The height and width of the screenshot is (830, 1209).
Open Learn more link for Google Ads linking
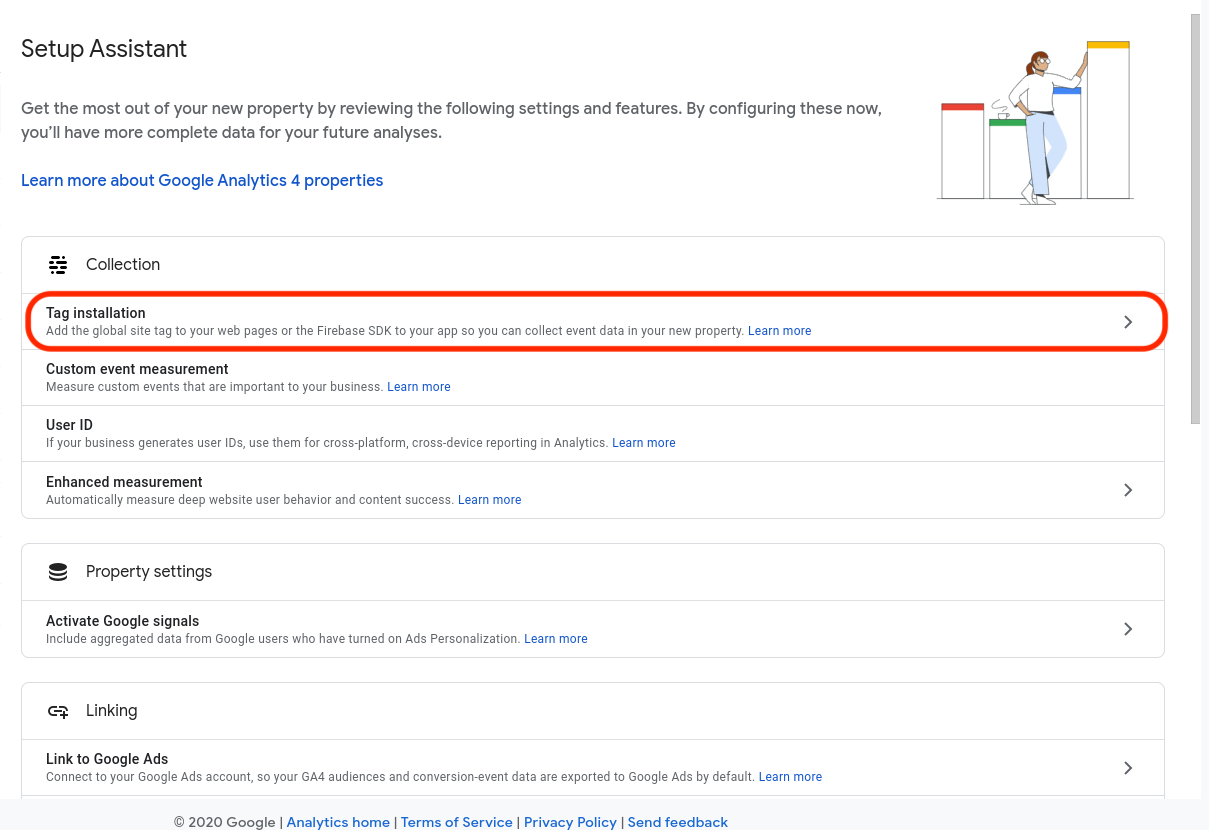[x=791, y=777]
